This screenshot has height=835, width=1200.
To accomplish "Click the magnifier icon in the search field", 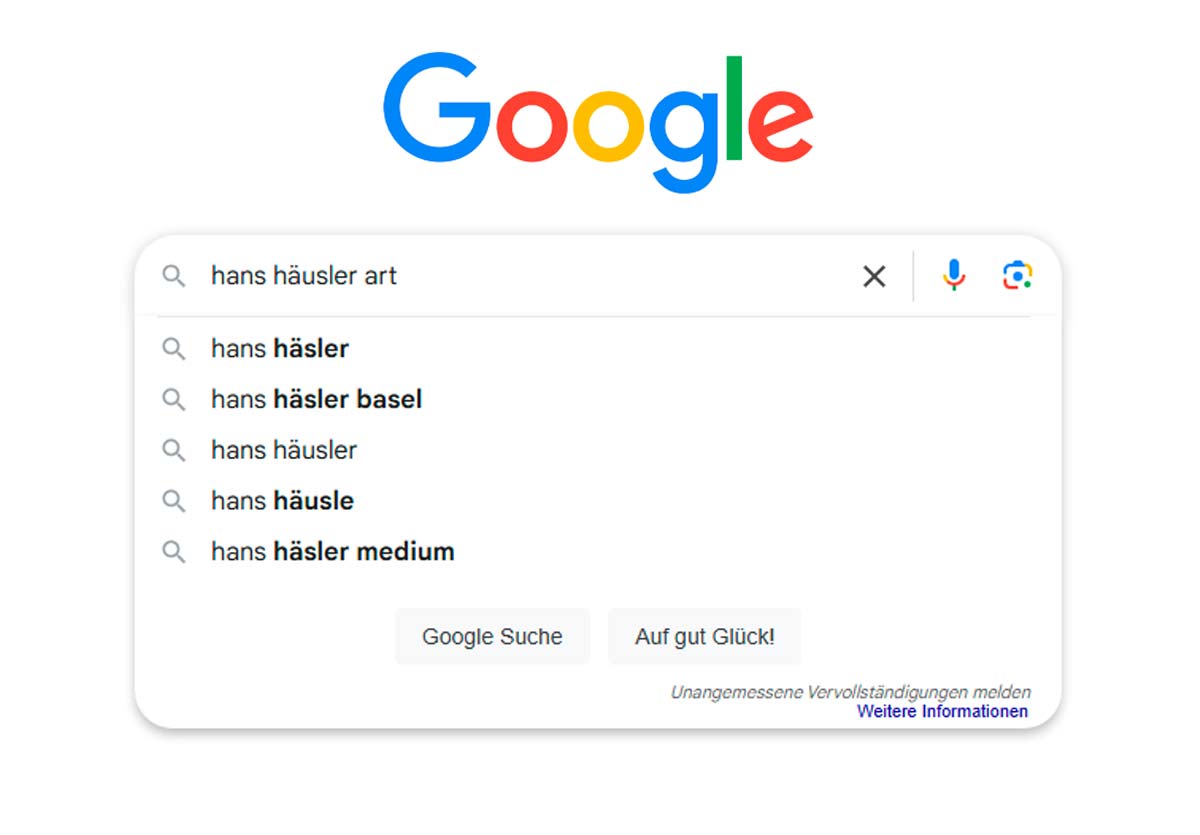I will (x=174, y=276).
